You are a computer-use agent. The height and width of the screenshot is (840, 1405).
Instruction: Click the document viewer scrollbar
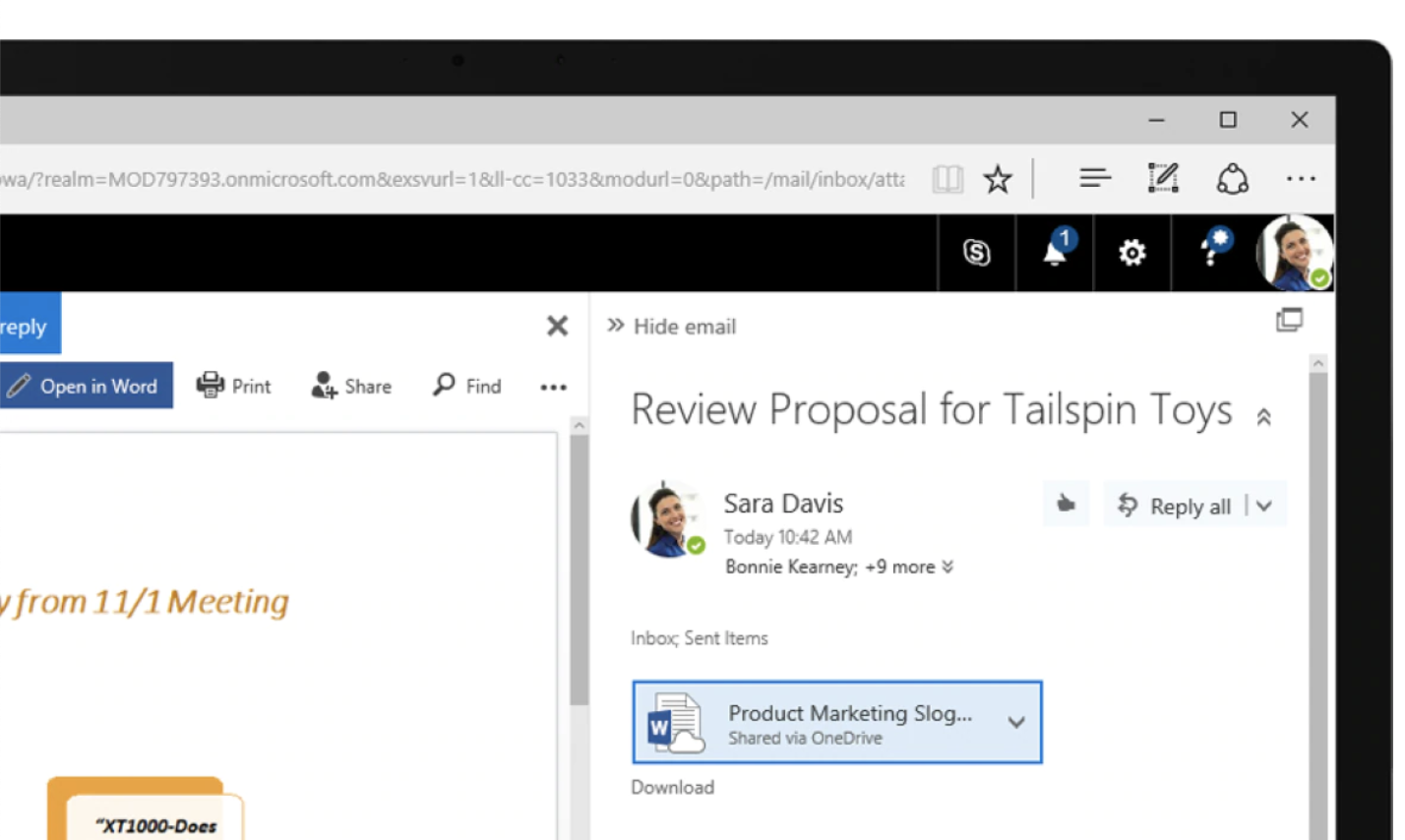click(x=579, y=570)
